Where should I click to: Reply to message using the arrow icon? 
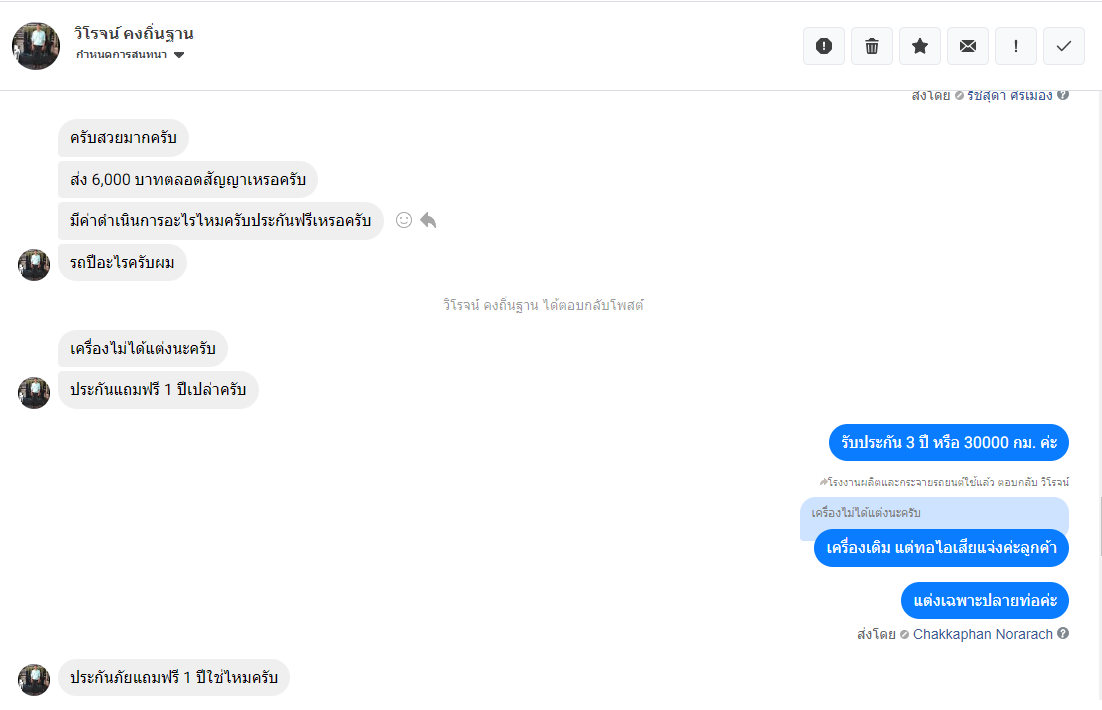click(428, 220)
